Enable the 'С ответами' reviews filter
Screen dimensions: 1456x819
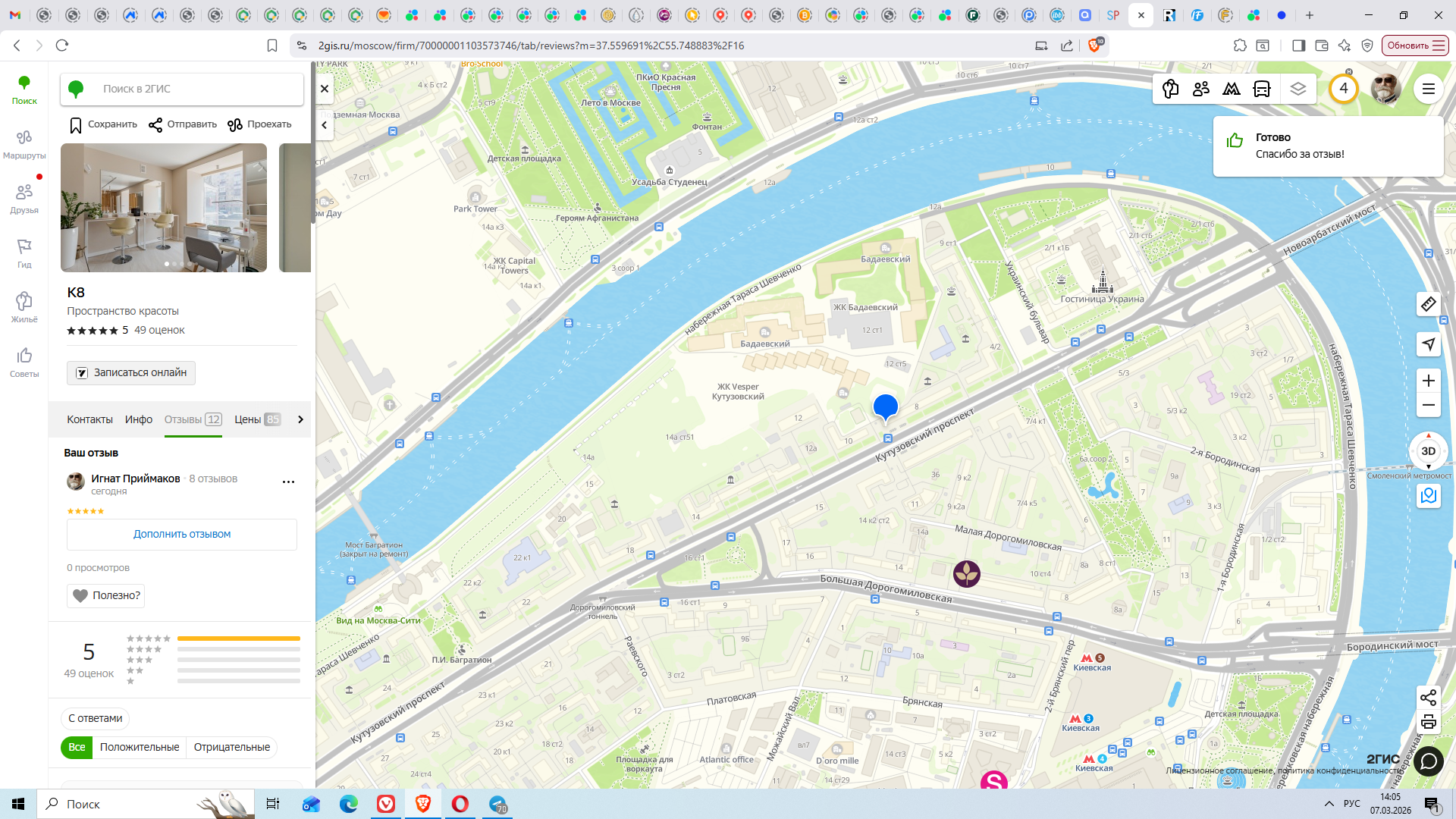coord(96,718)
